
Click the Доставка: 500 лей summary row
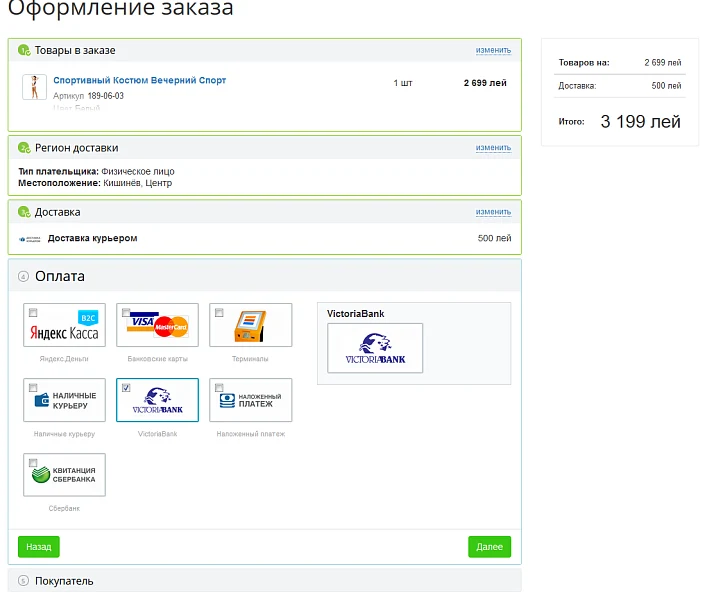pyautogui.click(x=620, y=86)
